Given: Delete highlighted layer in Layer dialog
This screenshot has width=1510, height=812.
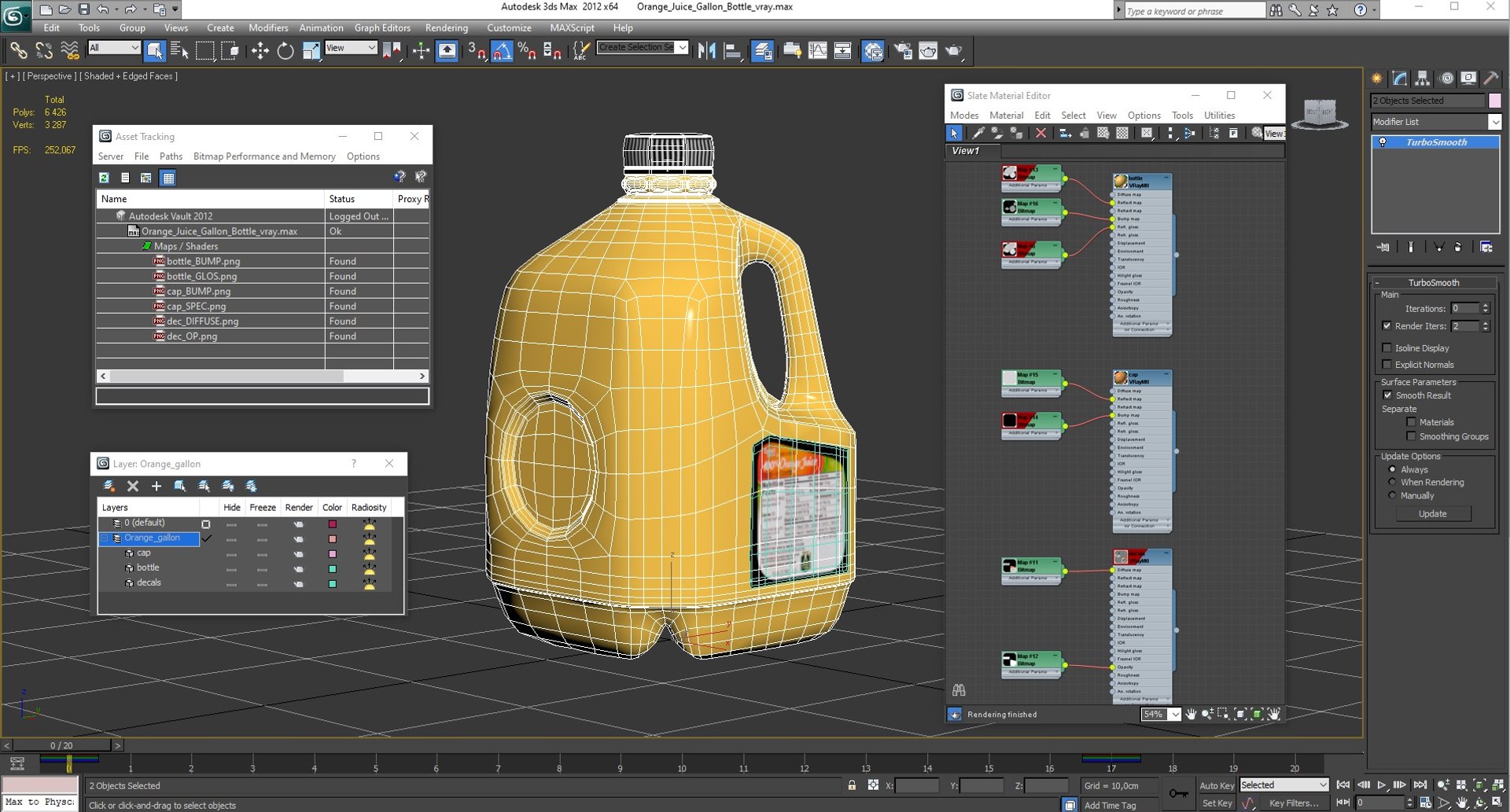Looking at the screenshot, I should point(133,487).
